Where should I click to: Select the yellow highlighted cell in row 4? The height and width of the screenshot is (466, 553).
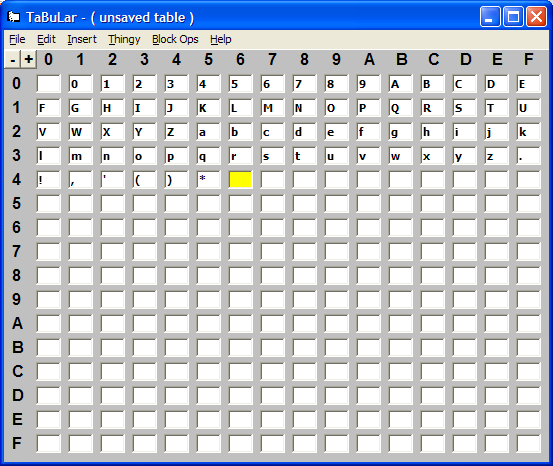point(240,180)
